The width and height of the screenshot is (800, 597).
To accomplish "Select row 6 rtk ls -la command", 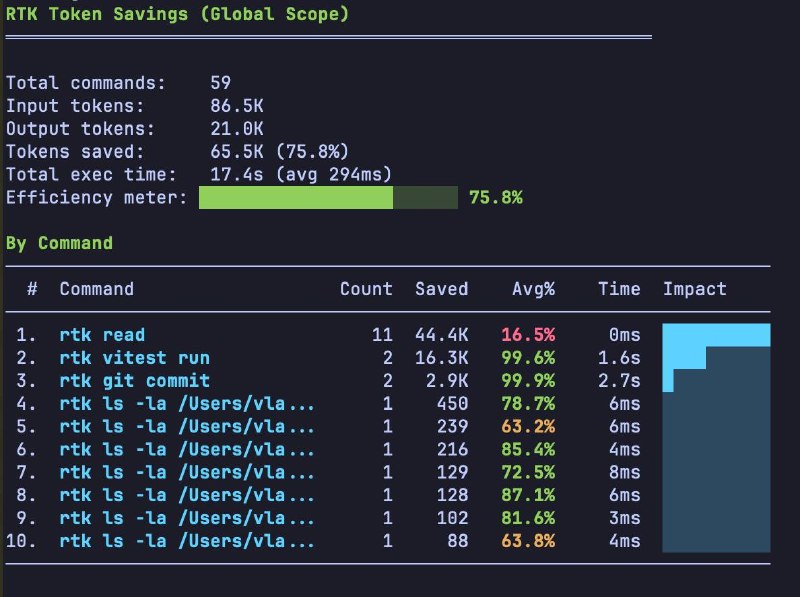I will pyautogui.click(x=187, y=450).
